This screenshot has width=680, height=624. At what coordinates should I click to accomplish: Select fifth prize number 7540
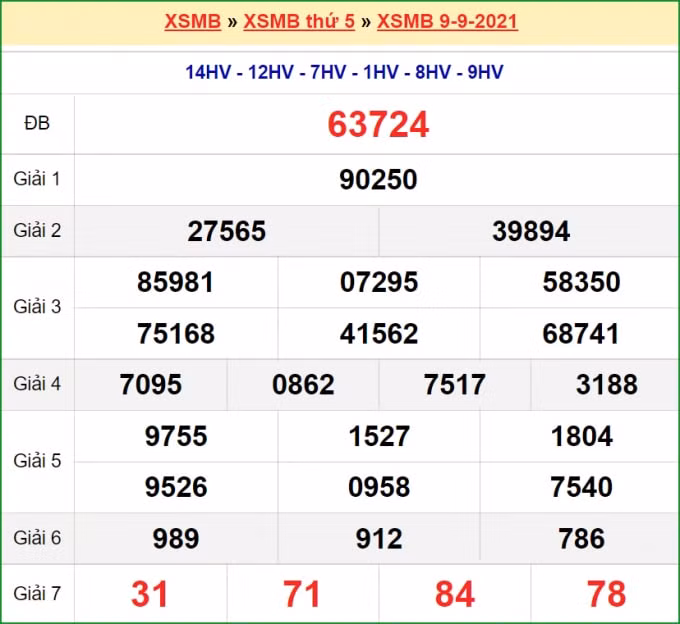(581, 487)
